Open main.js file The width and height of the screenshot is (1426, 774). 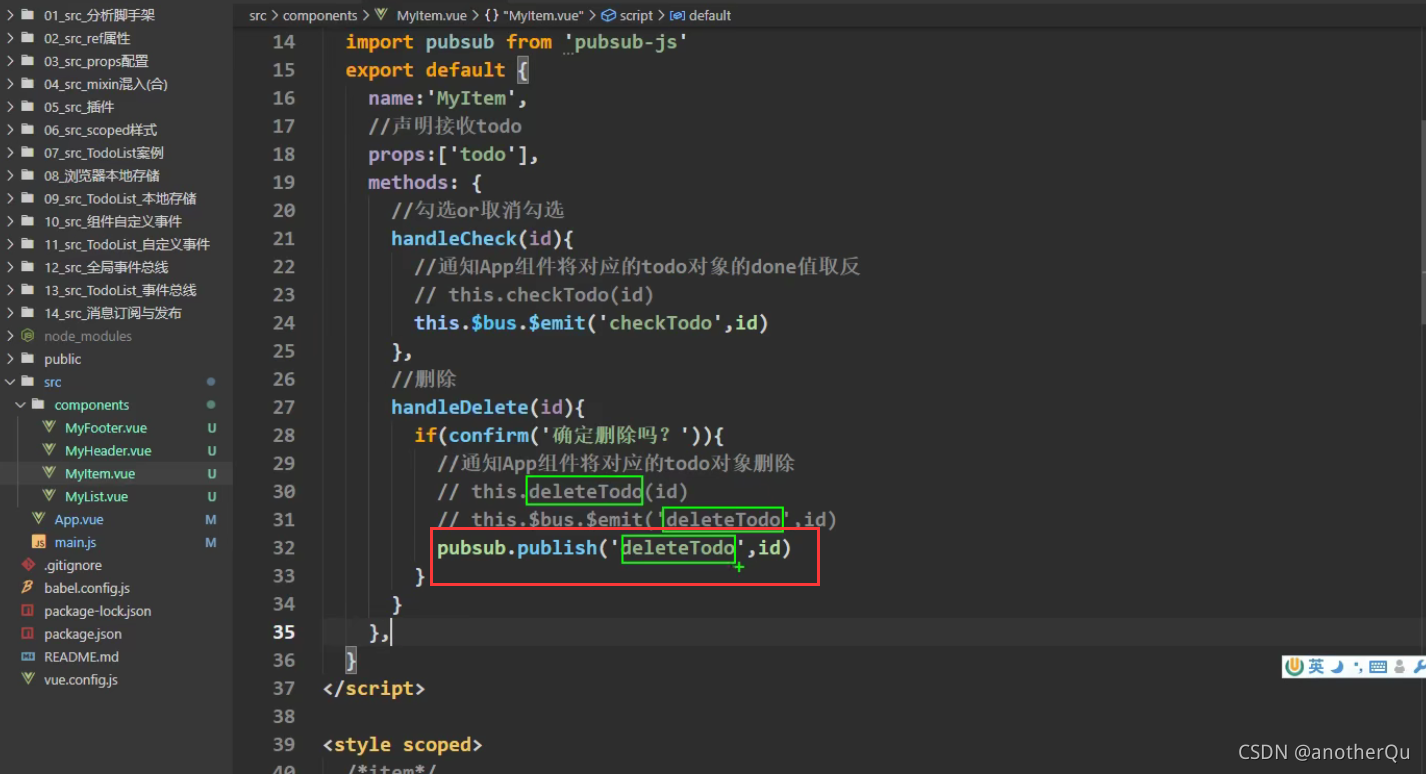click(75, 543)
